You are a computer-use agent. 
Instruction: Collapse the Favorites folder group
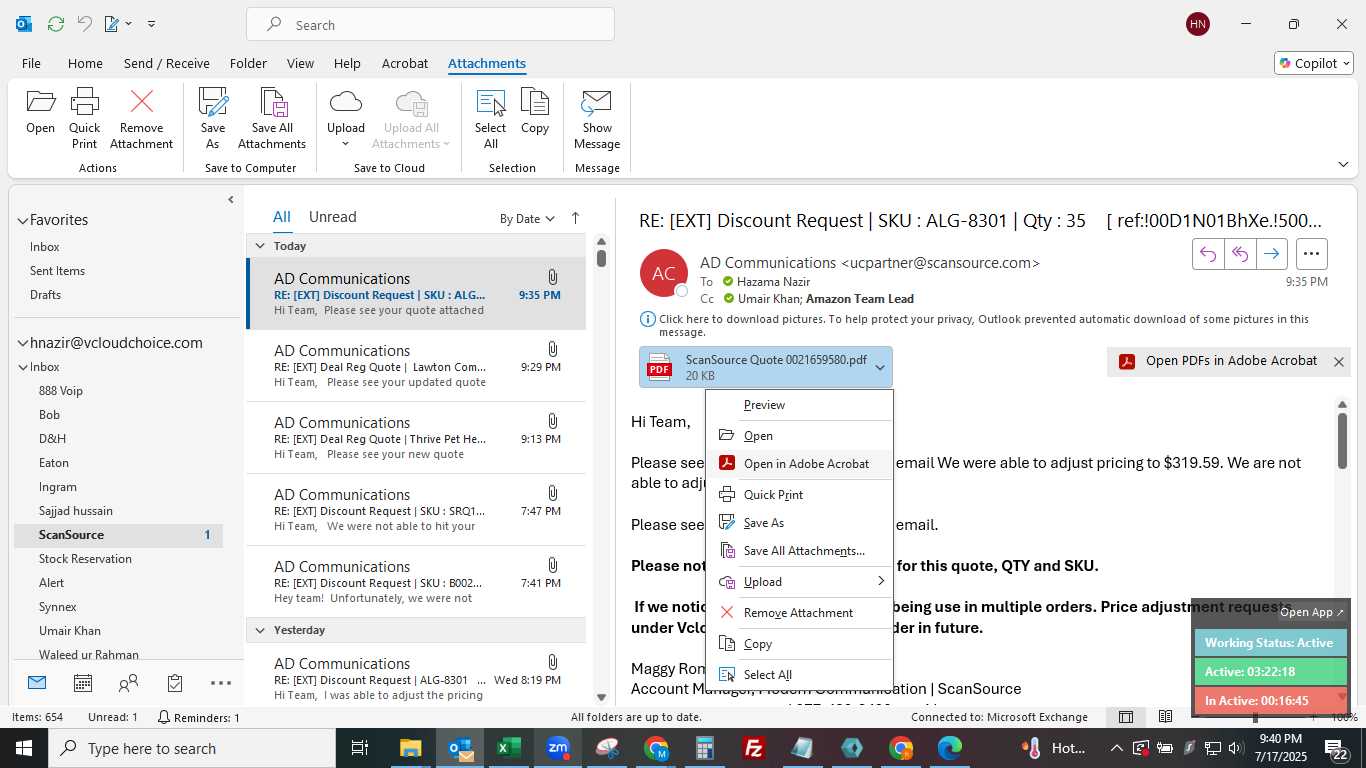pyautogui.click(x=22, y=220)
